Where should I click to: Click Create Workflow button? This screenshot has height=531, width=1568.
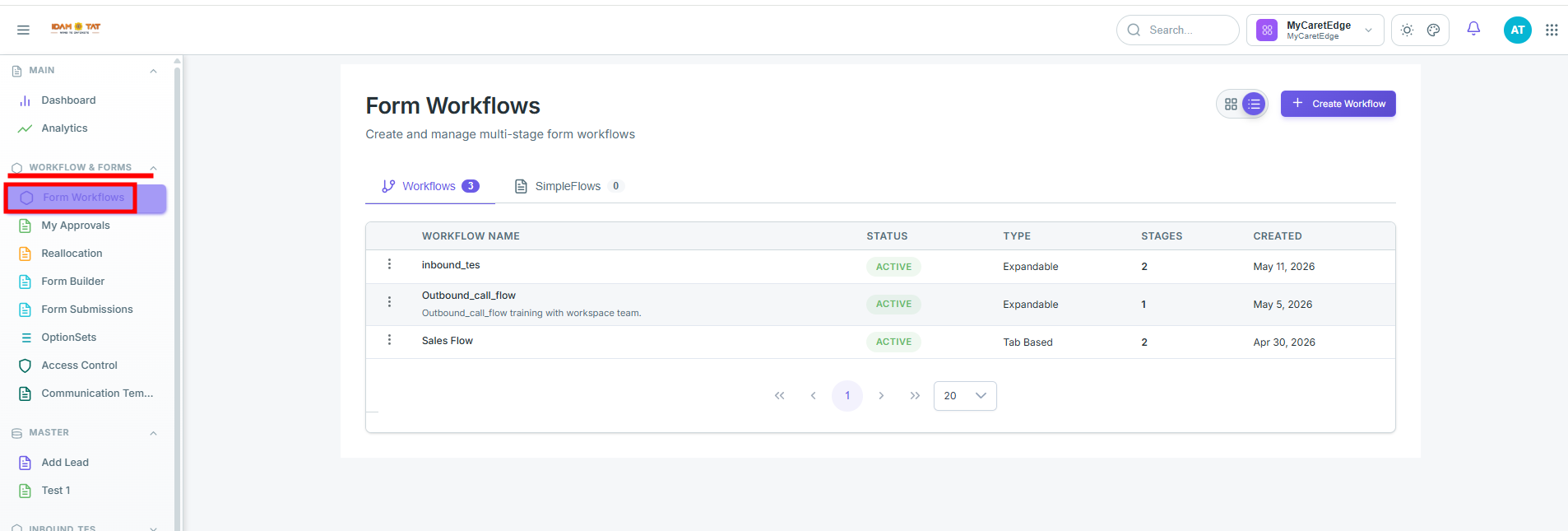(1338, 104)
